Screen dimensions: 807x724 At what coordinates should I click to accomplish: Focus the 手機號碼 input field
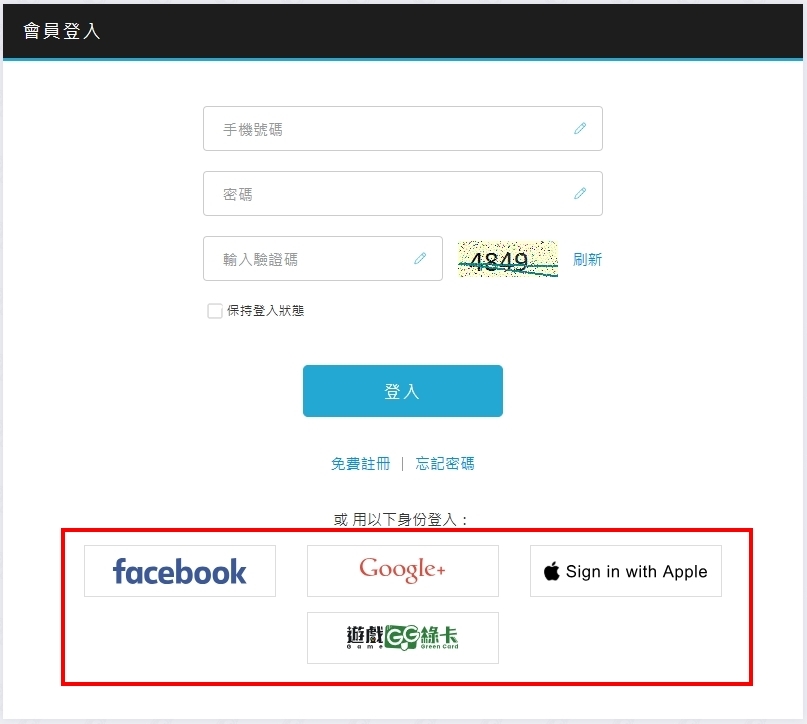click(402, 129)
